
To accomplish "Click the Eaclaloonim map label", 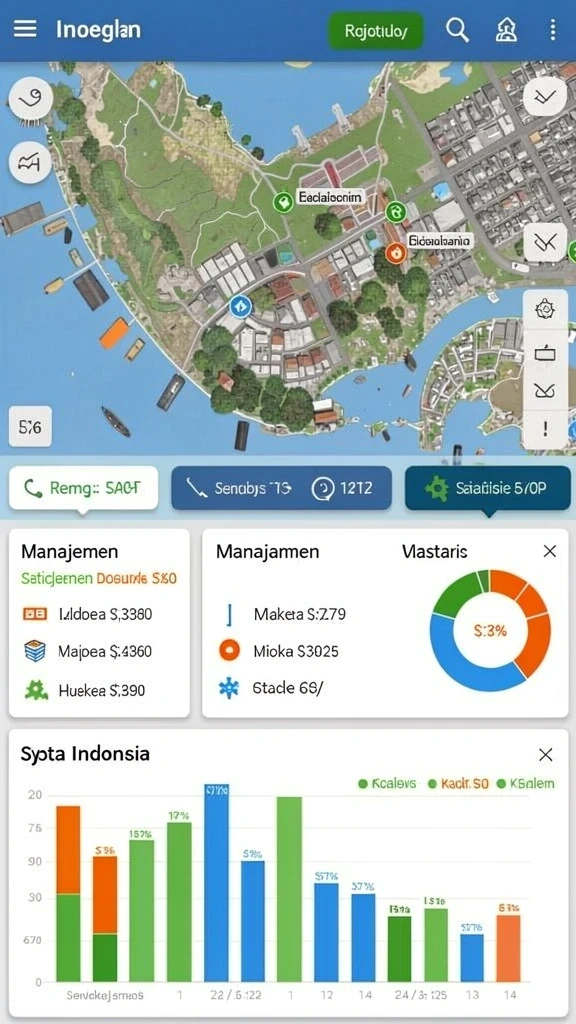I will click(x=330, y=197).
